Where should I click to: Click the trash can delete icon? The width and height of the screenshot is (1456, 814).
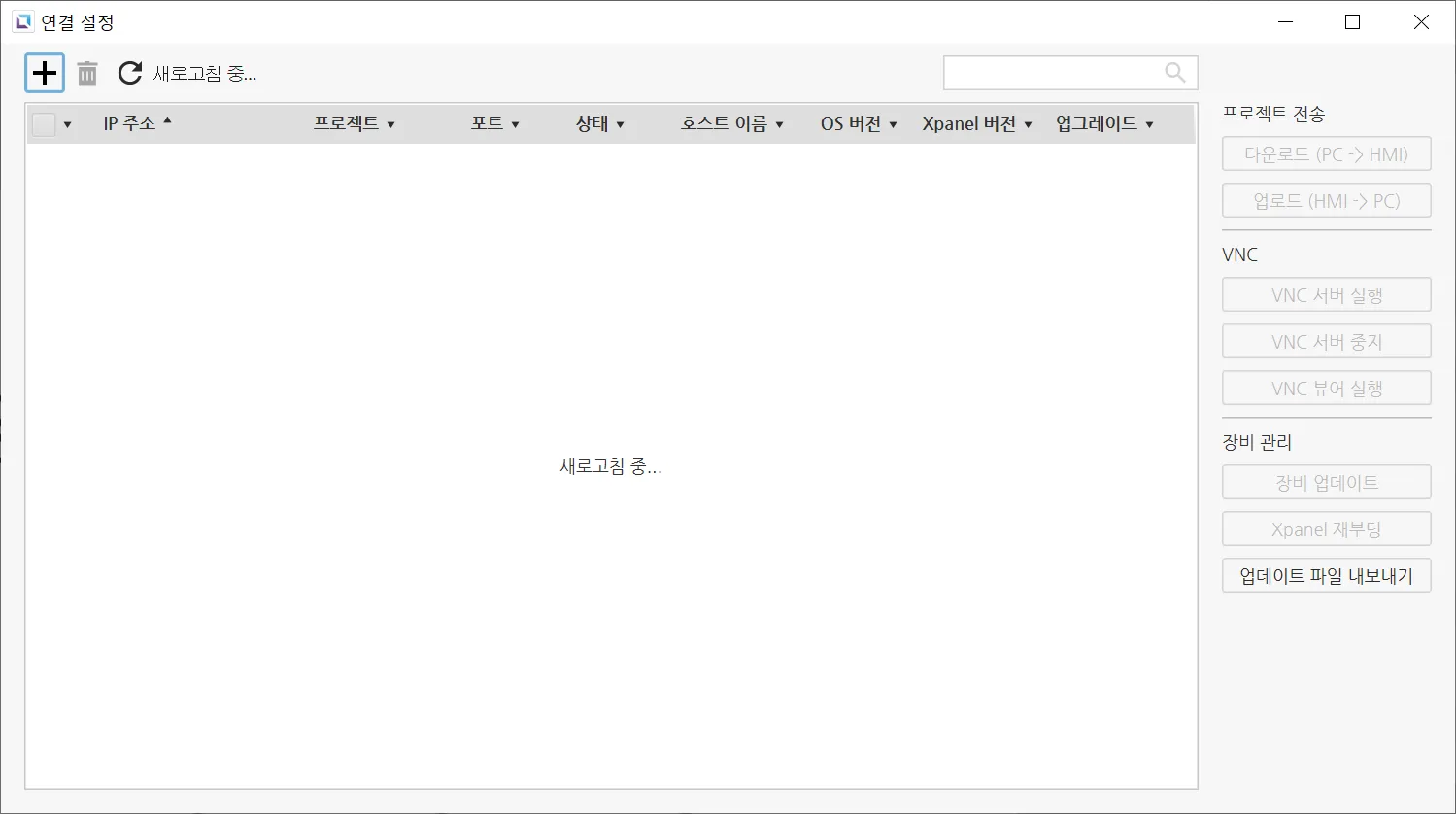click(x=87, y=73)
